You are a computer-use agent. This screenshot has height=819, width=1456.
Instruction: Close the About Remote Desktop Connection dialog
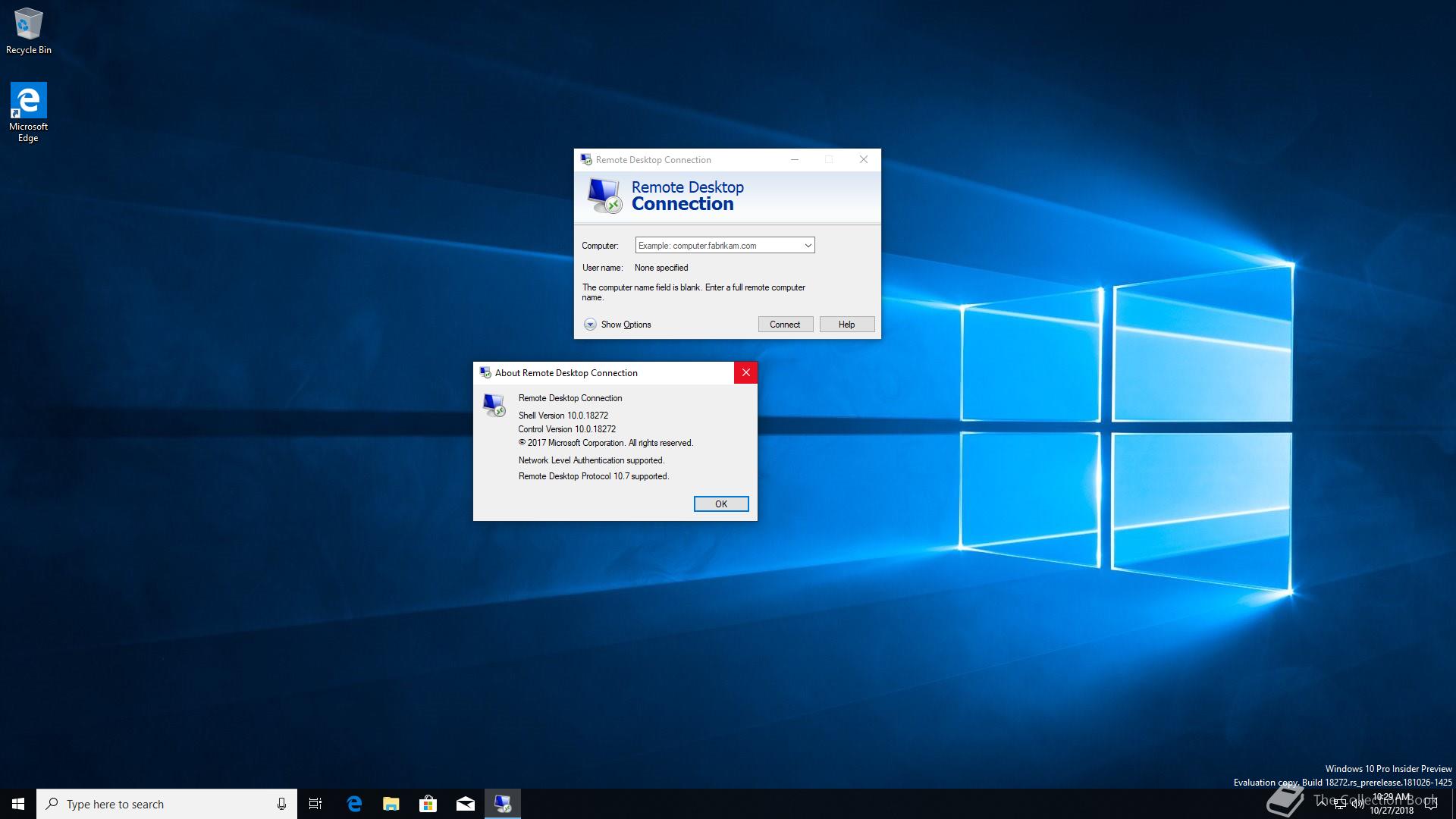746,372
